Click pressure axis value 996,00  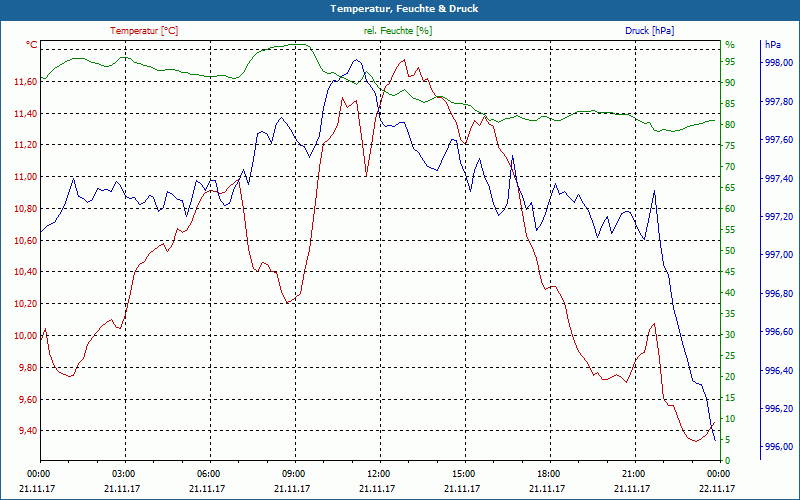[x=779, y=447]
